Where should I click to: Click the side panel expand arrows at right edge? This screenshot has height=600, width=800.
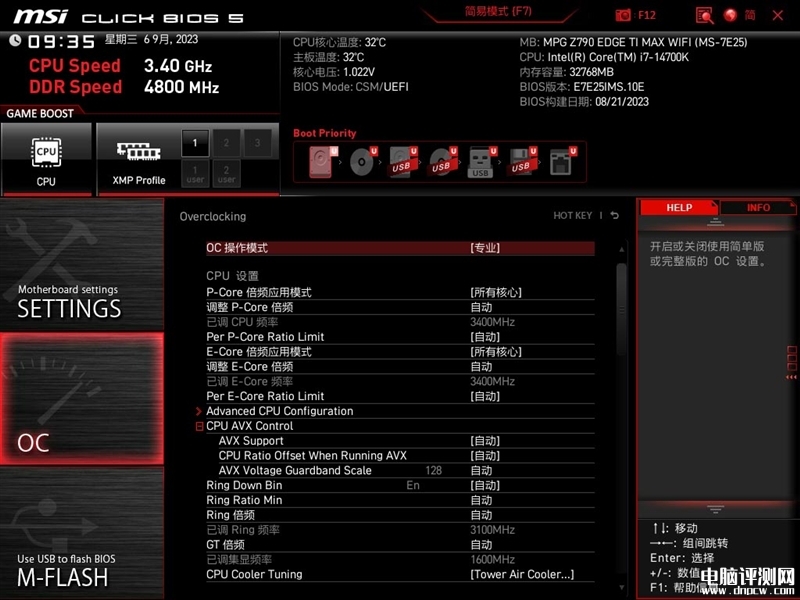coord(791,378)
